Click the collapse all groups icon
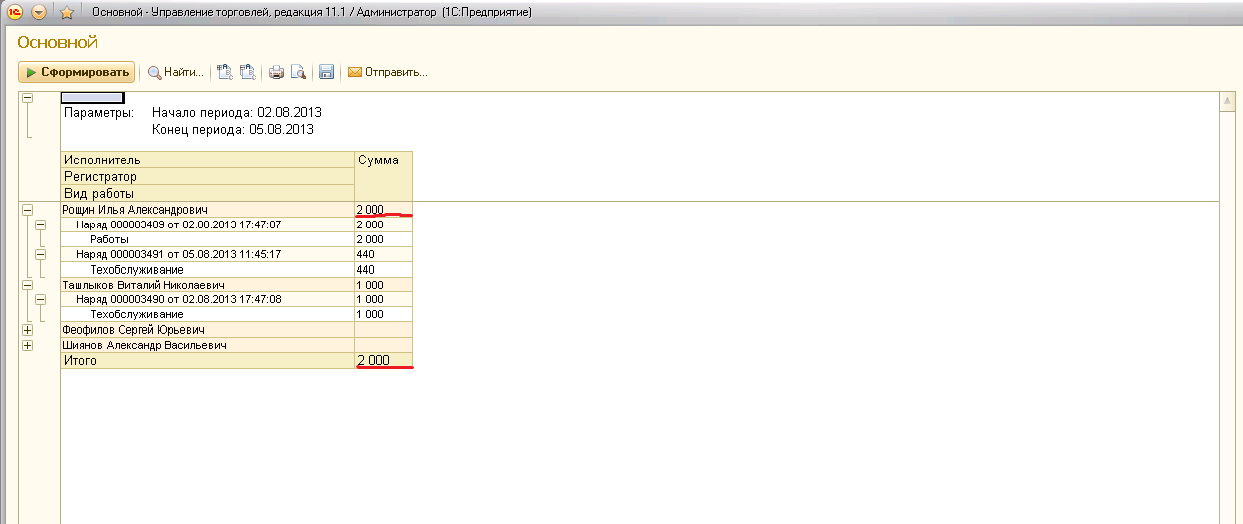The image size is (1243, 524). tap(247, 72)
